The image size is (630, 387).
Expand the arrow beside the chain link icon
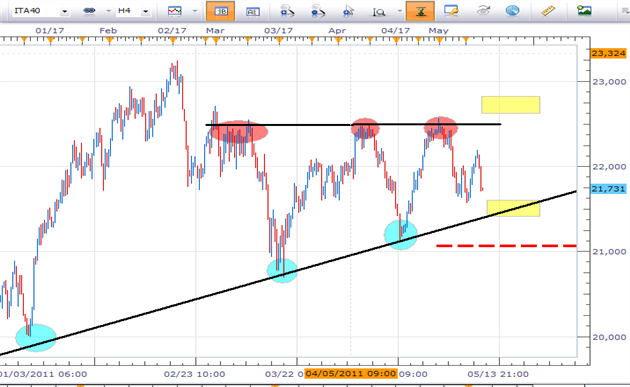tap(108, 12)
